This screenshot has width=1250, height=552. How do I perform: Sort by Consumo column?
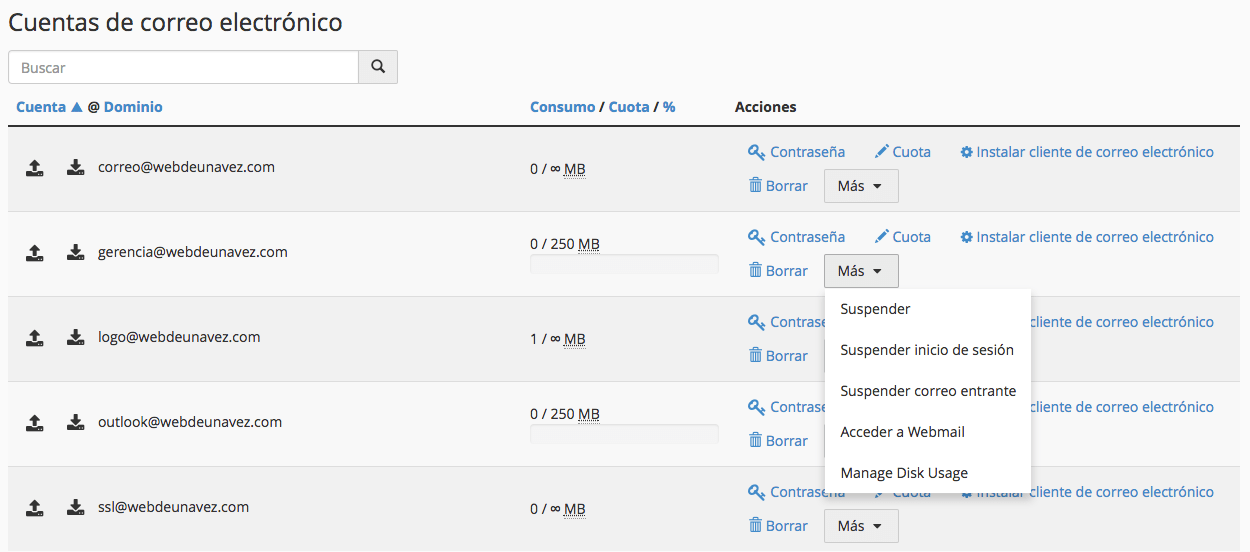pos(562,107)
